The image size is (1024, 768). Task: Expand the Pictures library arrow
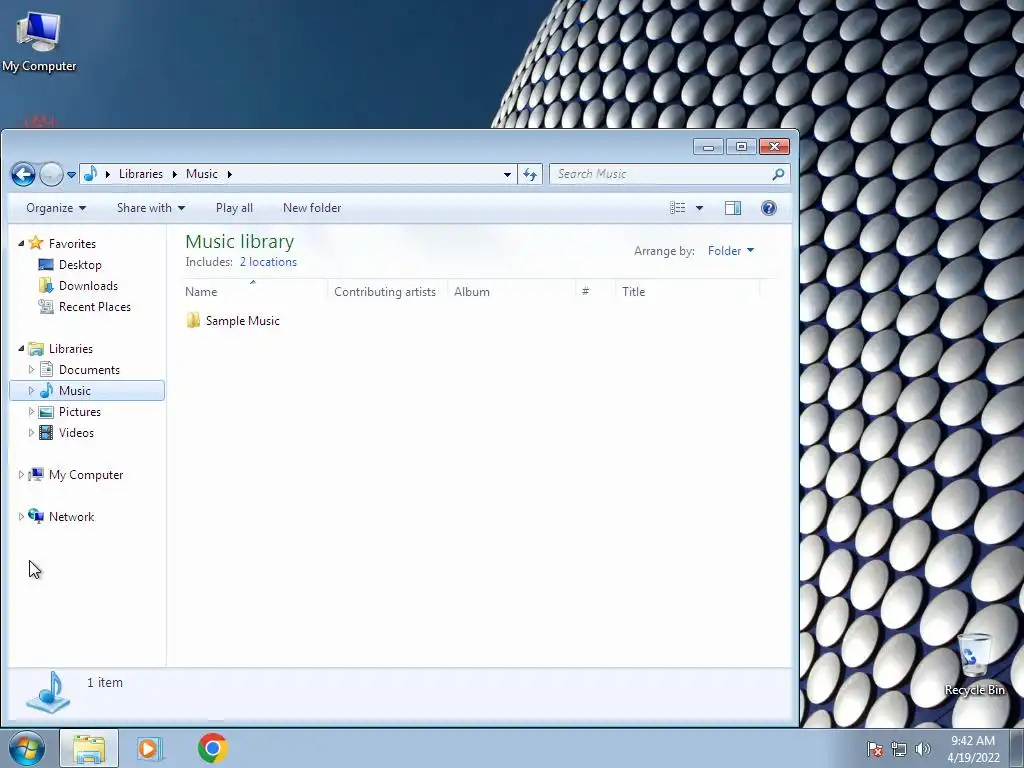click(x=31, y=411)
